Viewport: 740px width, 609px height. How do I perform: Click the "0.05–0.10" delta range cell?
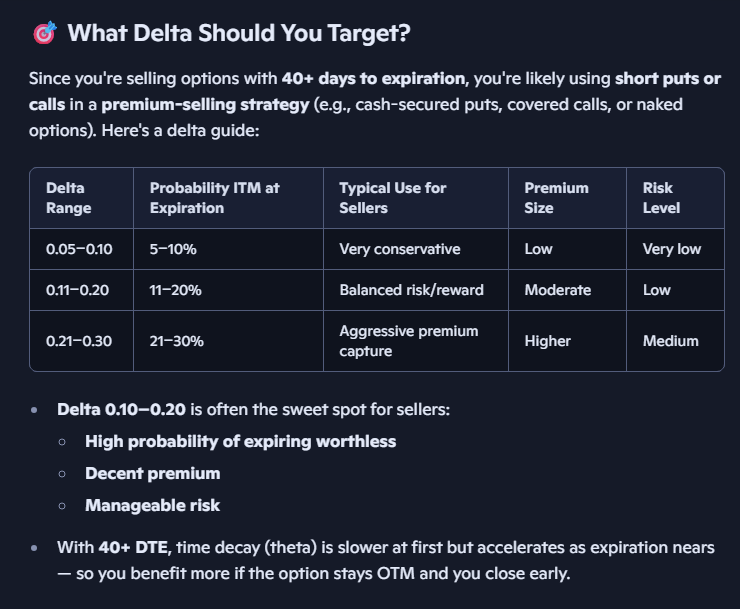[79, 249]
